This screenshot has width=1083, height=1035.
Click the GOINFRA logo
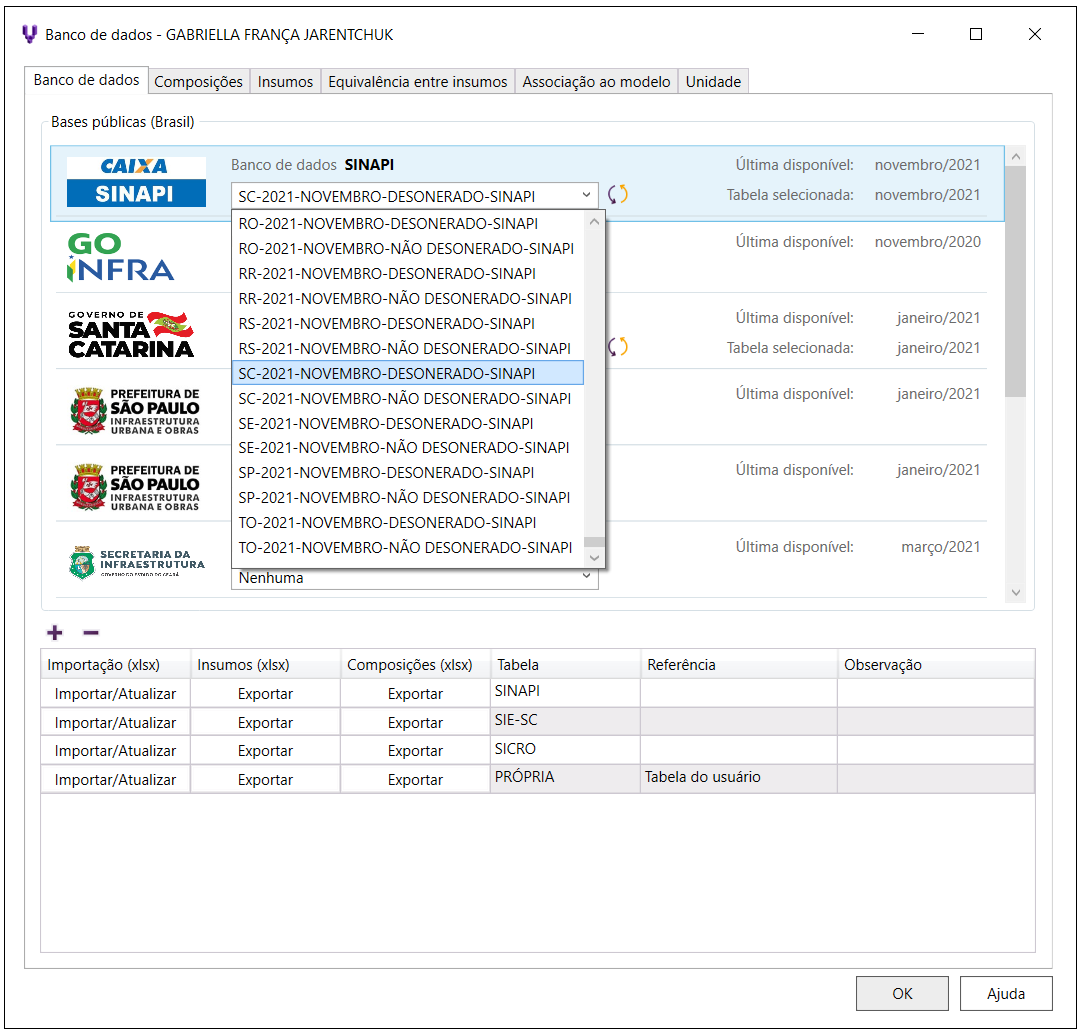[x=120, y=257]
